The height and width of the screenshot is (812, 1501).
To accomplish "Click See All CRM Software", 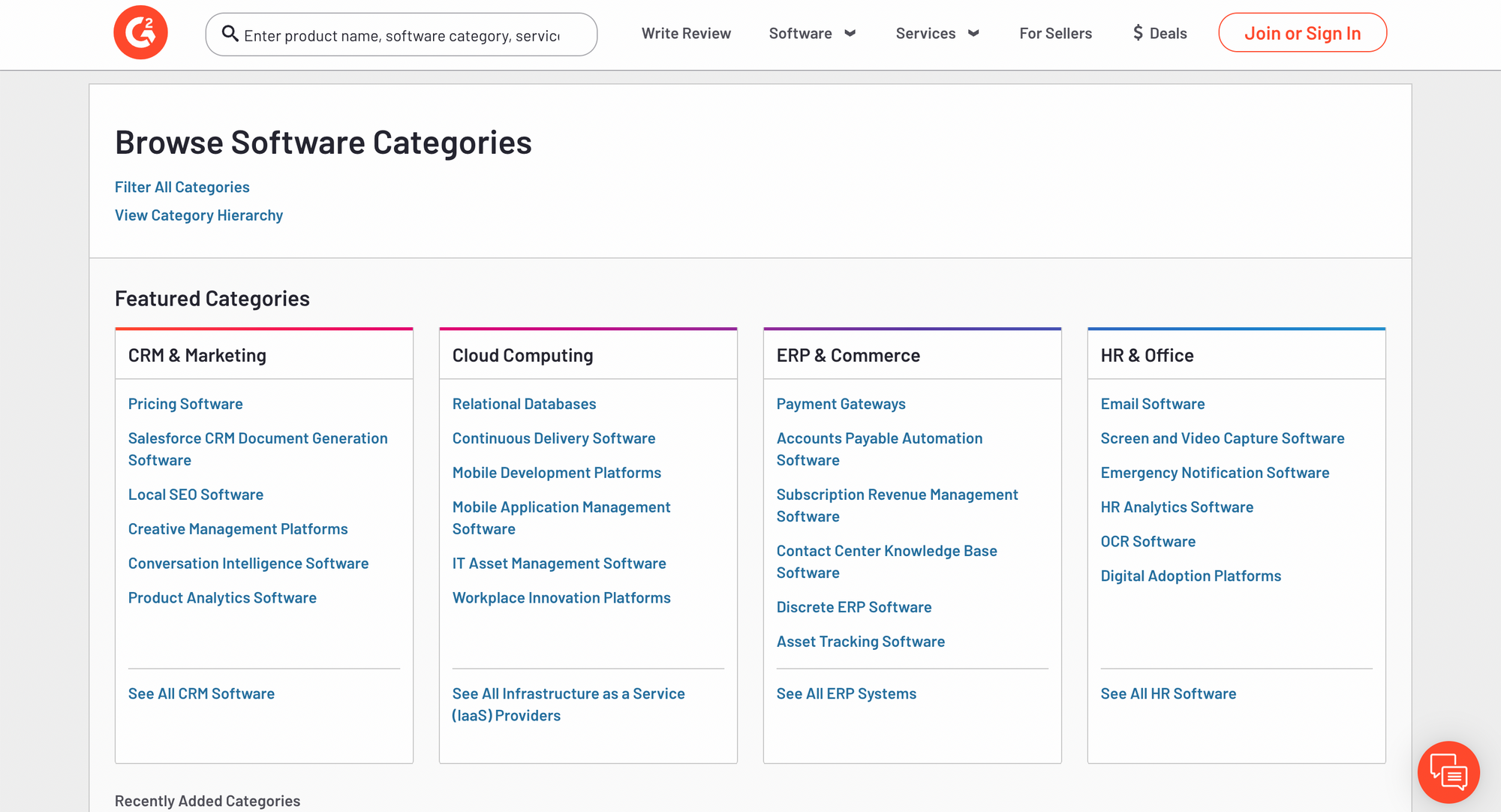I will pyautogui.click(x=201, y=693).
